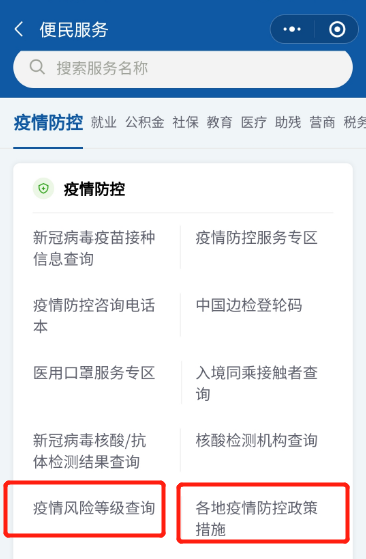This screenshot has width=366, height=559.
Task: Switch to the 营商 tab
Action: (322, 122)
